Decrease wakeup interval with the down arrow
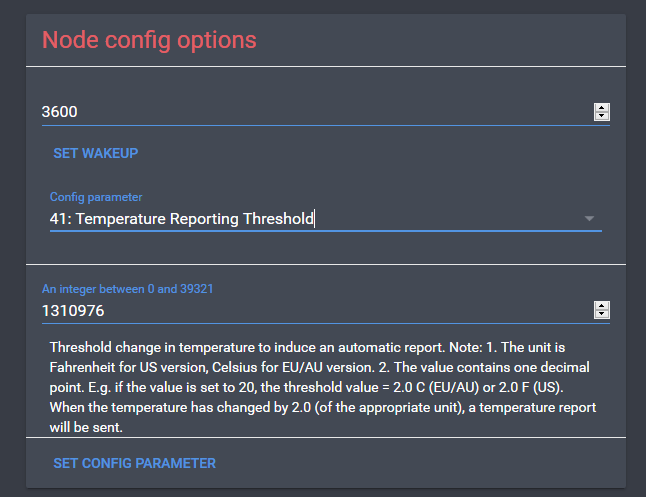Viewport: 646px width, 497px height. tap(602, 116)
